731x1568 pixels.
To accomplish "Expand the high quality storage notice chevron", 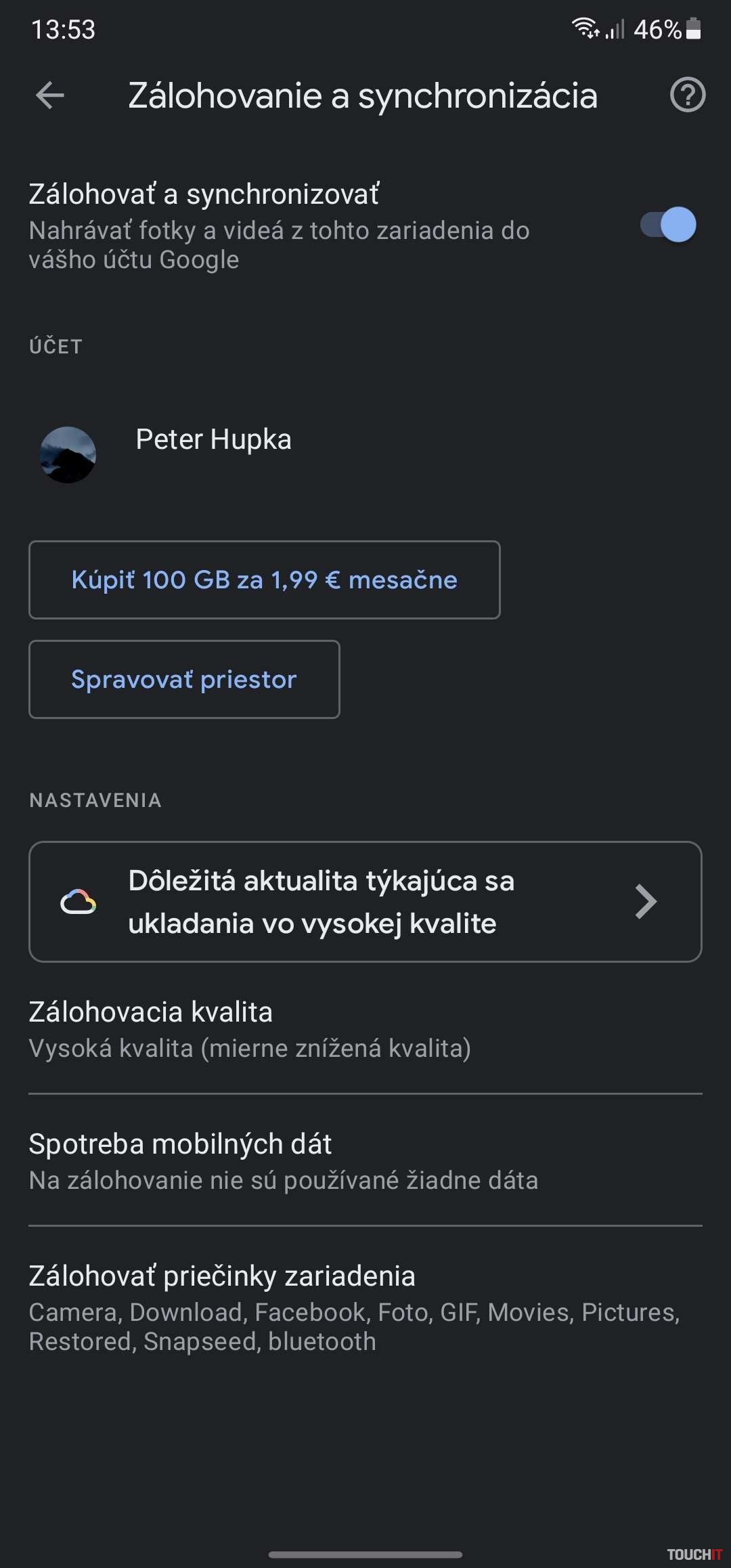I will click(x=646, y=902).
